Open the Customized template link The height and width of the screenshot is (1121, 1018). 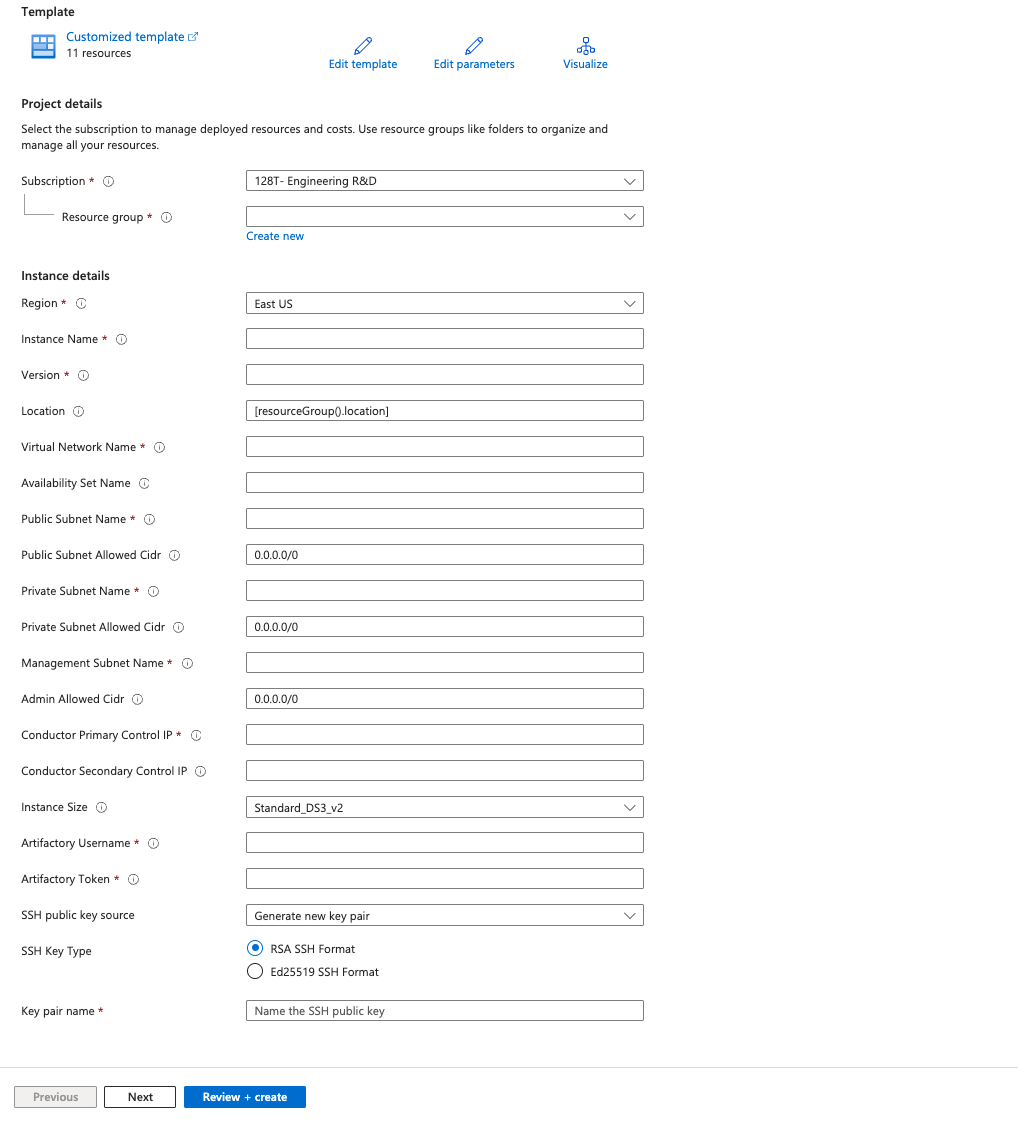coord(126,37)
